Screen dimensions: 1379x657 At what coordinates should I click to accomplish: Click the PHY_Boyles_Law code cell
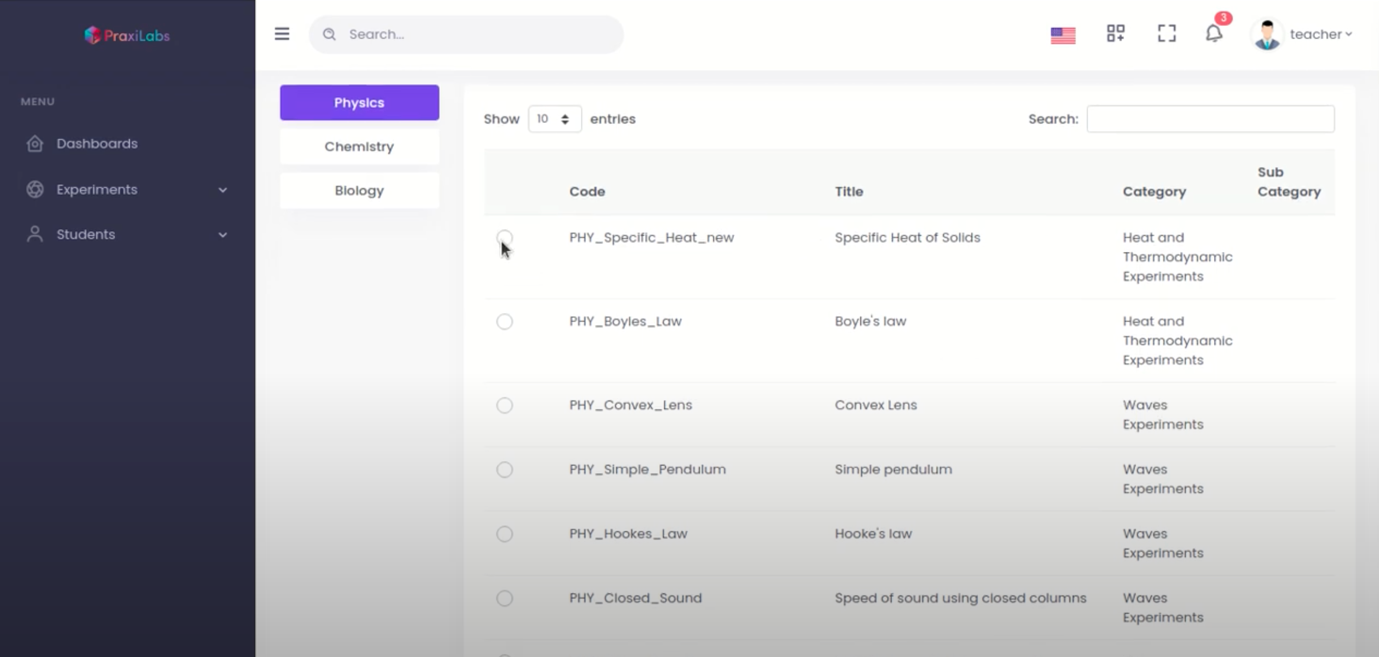point(625,322)
